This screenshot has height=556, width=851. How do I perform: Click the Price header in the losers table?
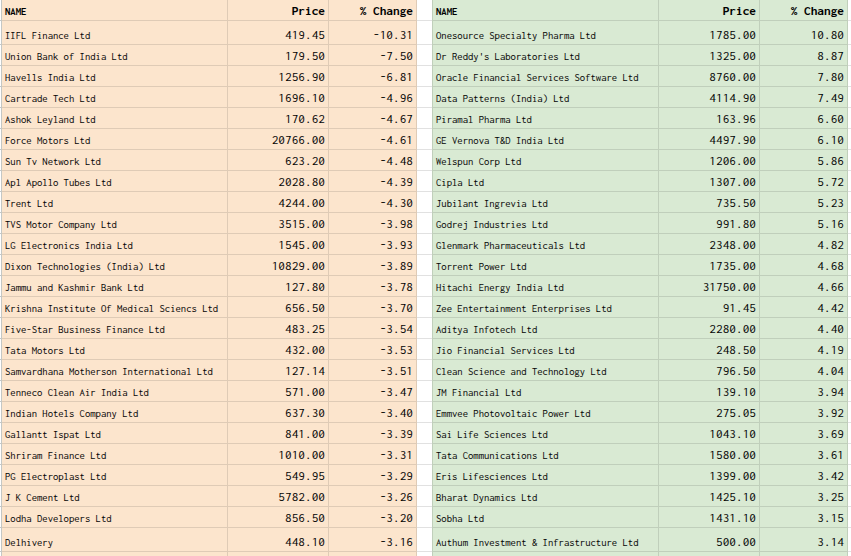308,11
